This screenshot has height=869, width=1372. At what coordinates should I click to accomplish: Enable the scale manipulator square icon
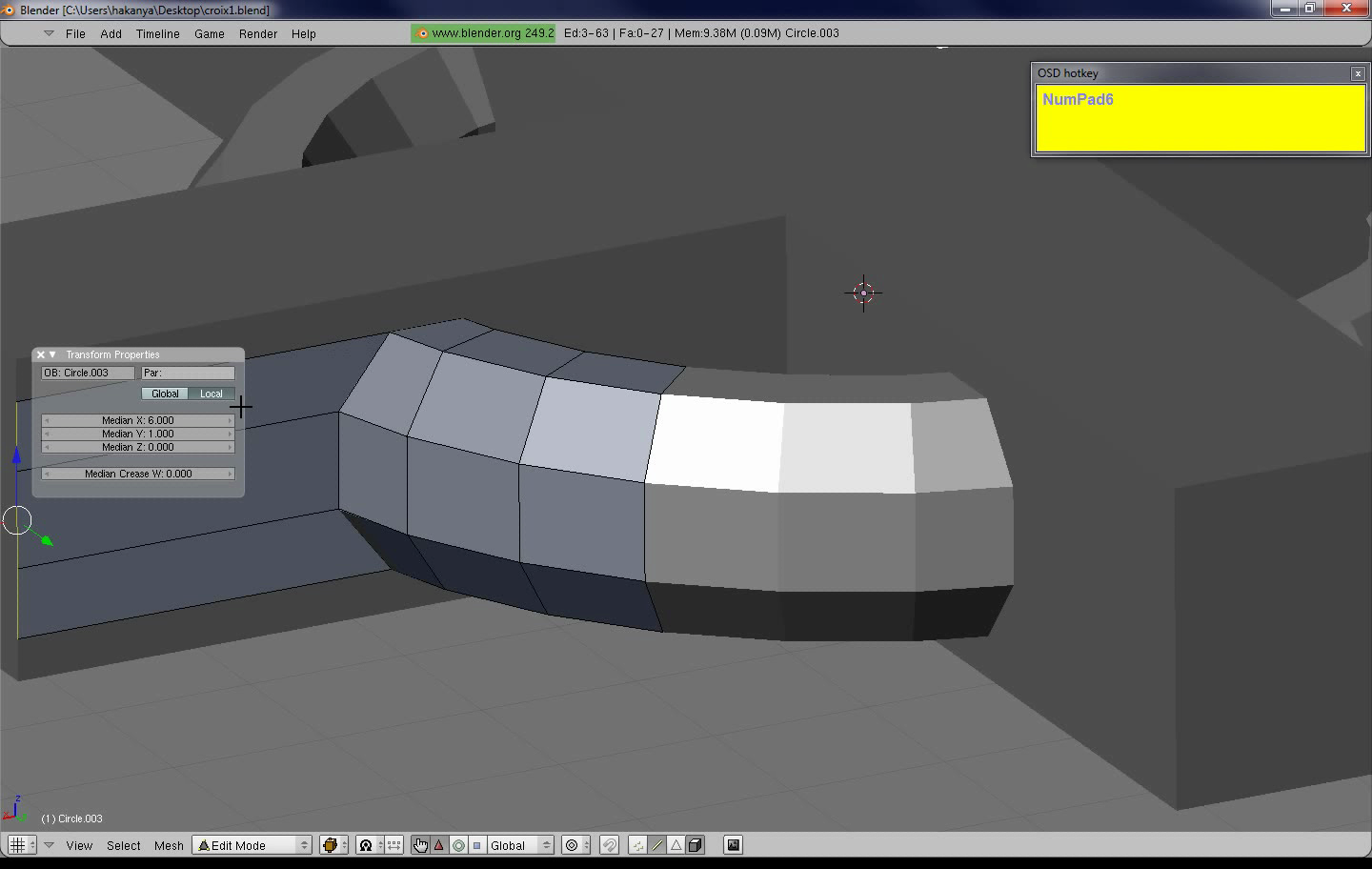coord(476,845)
